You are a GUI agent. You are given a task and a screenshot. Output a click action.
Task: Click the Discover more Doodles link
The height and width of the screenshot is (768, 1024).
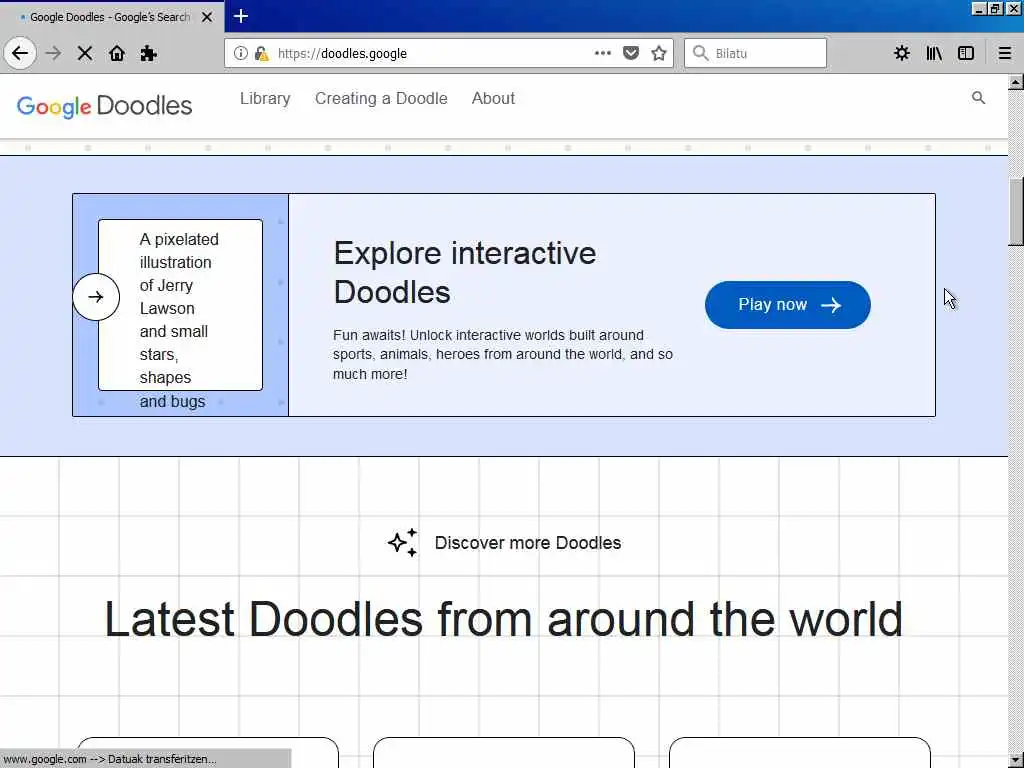click(528, 543)
